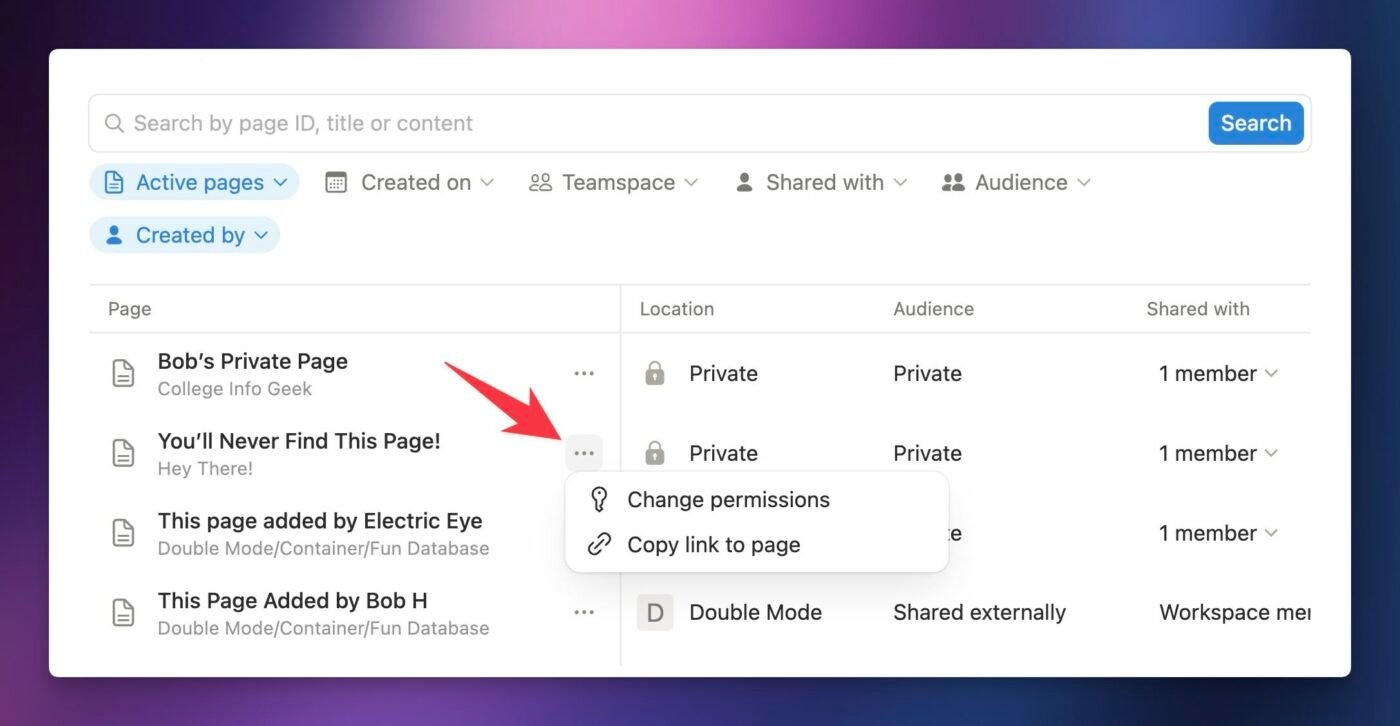Select Copy link to page from the menu
The height and width of the screenshot is (726, 1400).
[x=713, y=544]
